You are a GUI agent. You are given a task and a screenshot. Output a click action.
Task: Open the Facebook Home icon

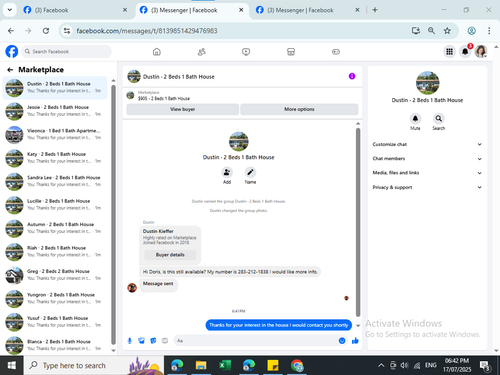pyautogui.click(x=157, y=52)
